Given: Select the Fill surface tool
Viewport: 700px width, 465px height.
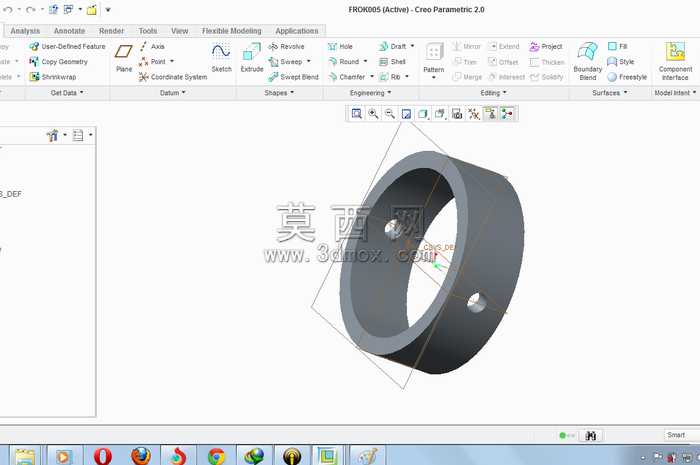Looking at the screenshot, I should tap(618, 46).
